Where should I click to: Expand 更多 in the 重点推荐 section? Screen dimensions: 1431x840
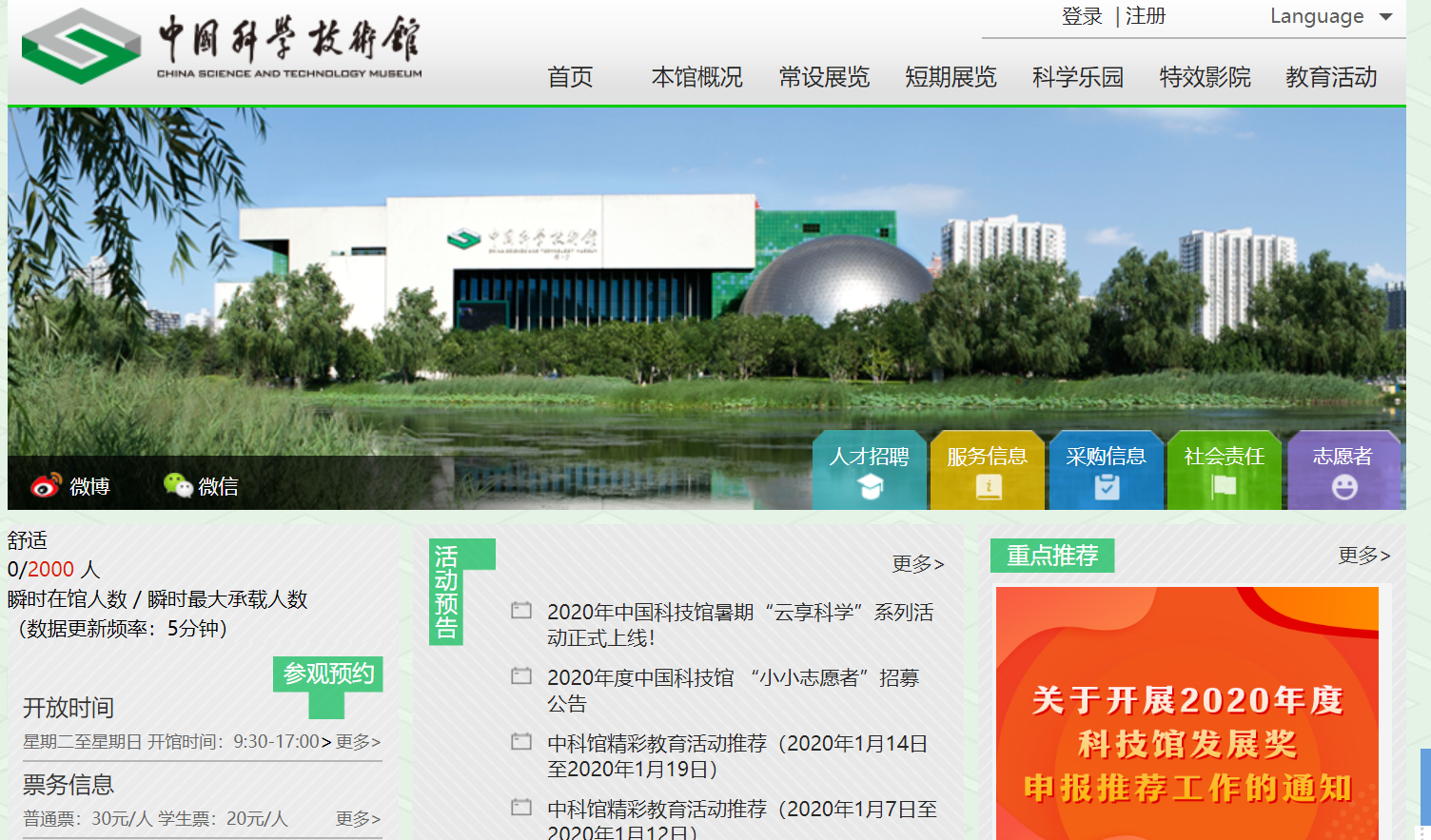1363,556
